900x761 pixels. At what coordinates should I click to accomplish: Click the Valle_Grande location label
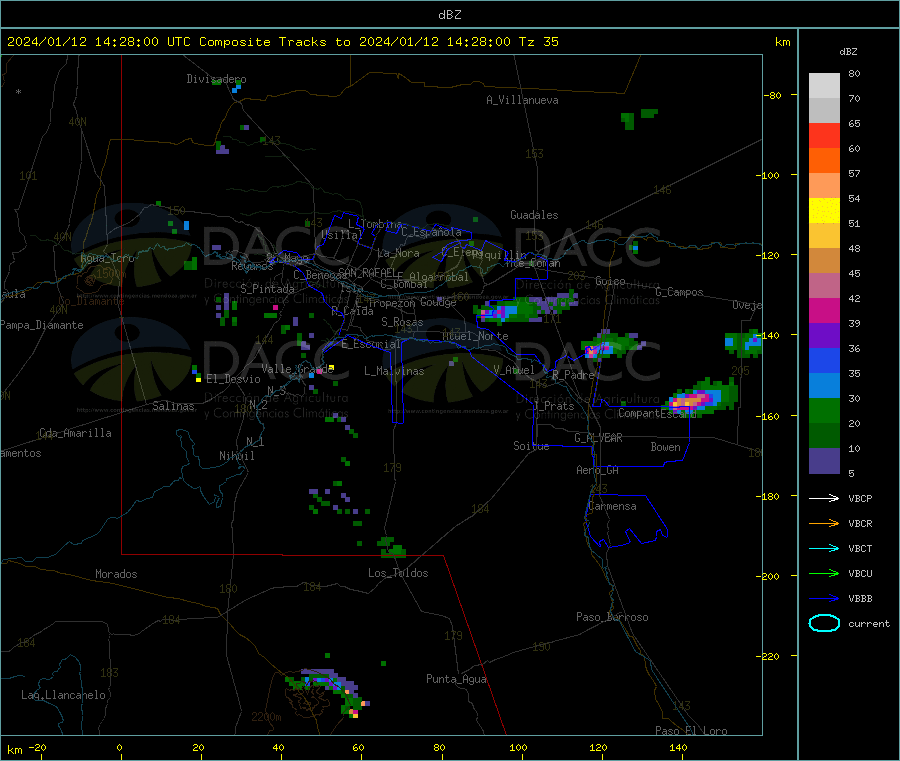click(298, 369)
